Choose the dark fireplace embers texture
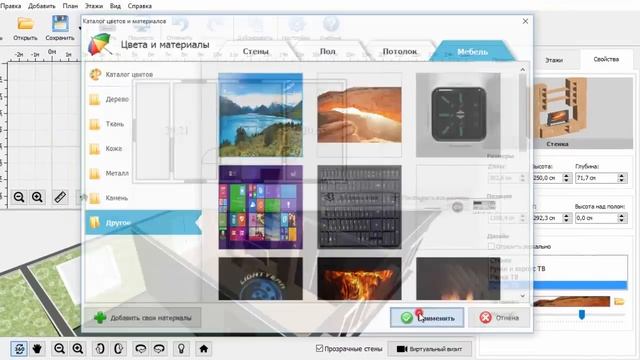This screenshot has width=640, height=360. [x=458, y=279]
